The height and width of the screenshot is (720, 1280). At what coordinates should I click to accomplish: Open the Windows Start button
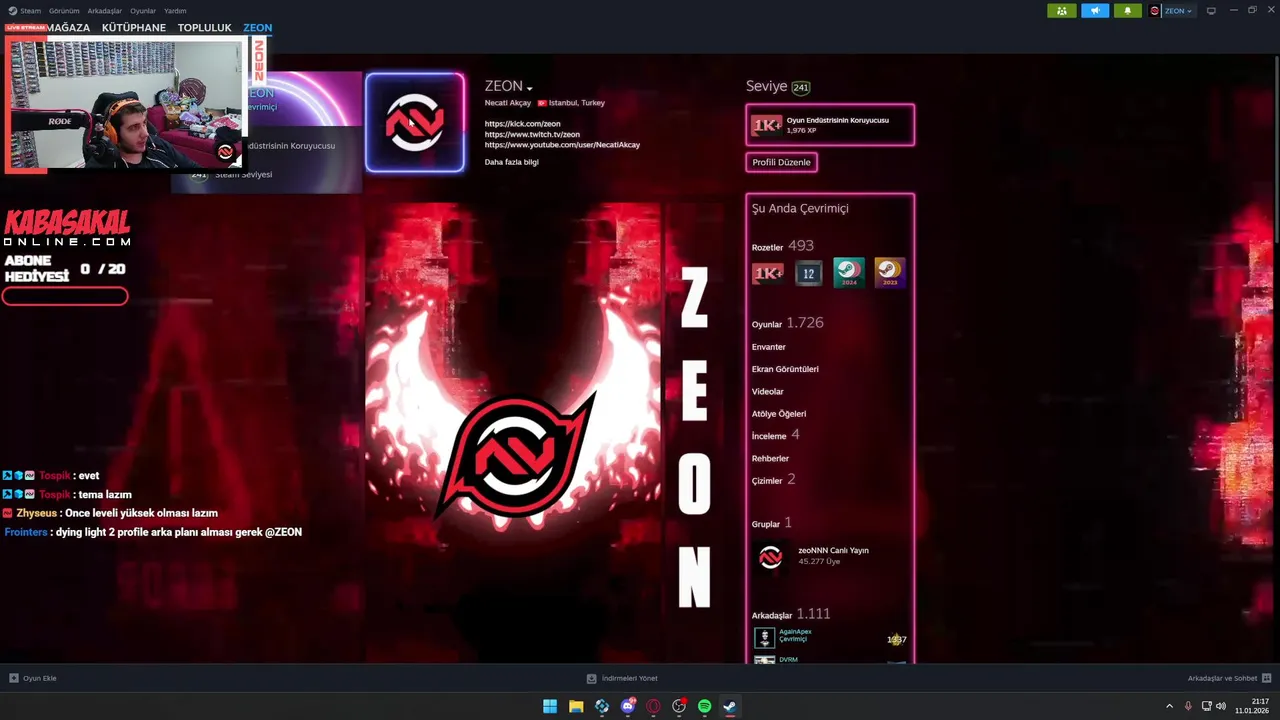pyautogui.click(x=550, y=706)
